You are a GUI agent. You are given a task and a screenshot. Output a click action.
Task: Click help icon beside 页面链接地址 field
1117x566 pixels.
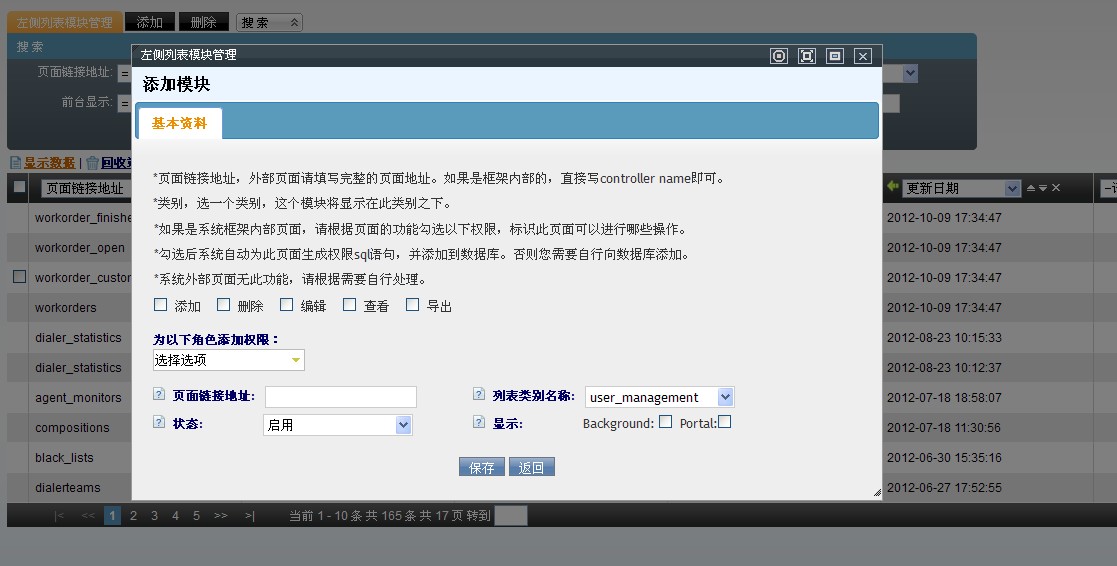(159, 395)
